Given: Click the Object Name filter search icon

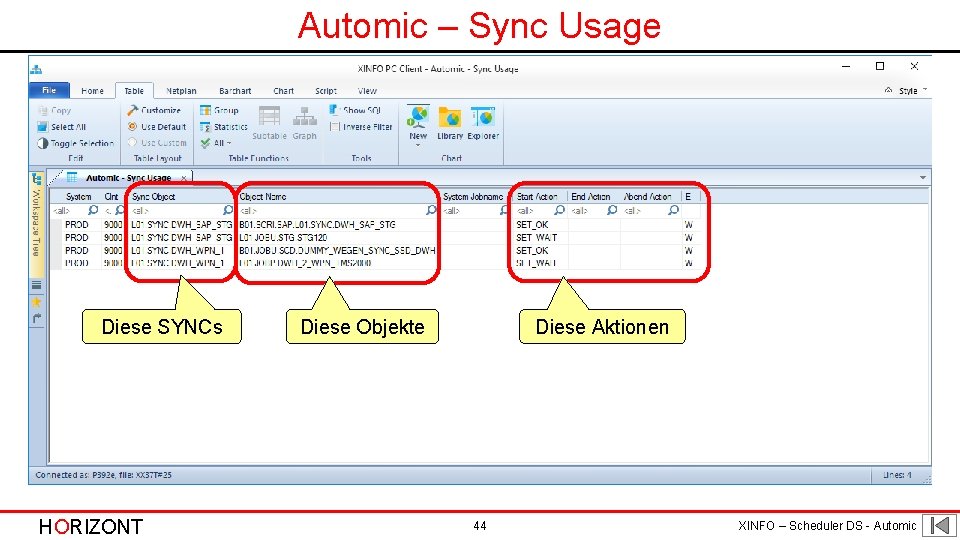Looking at the screenshot, I should pos(431,211).
